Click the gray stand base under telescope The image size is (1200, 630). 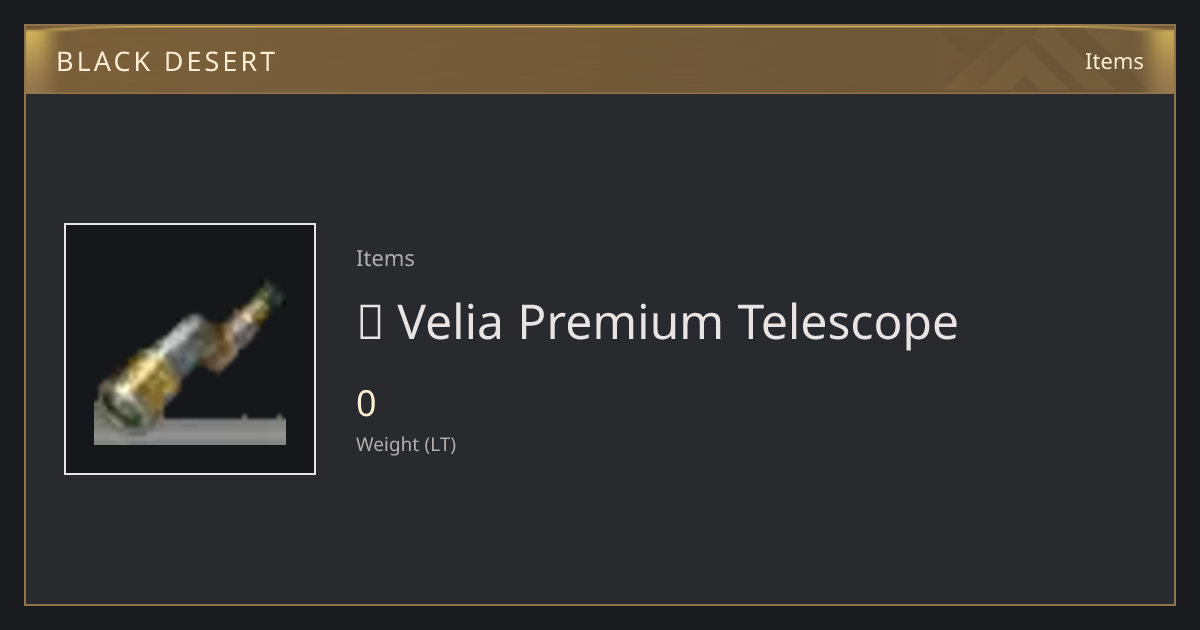190,431
